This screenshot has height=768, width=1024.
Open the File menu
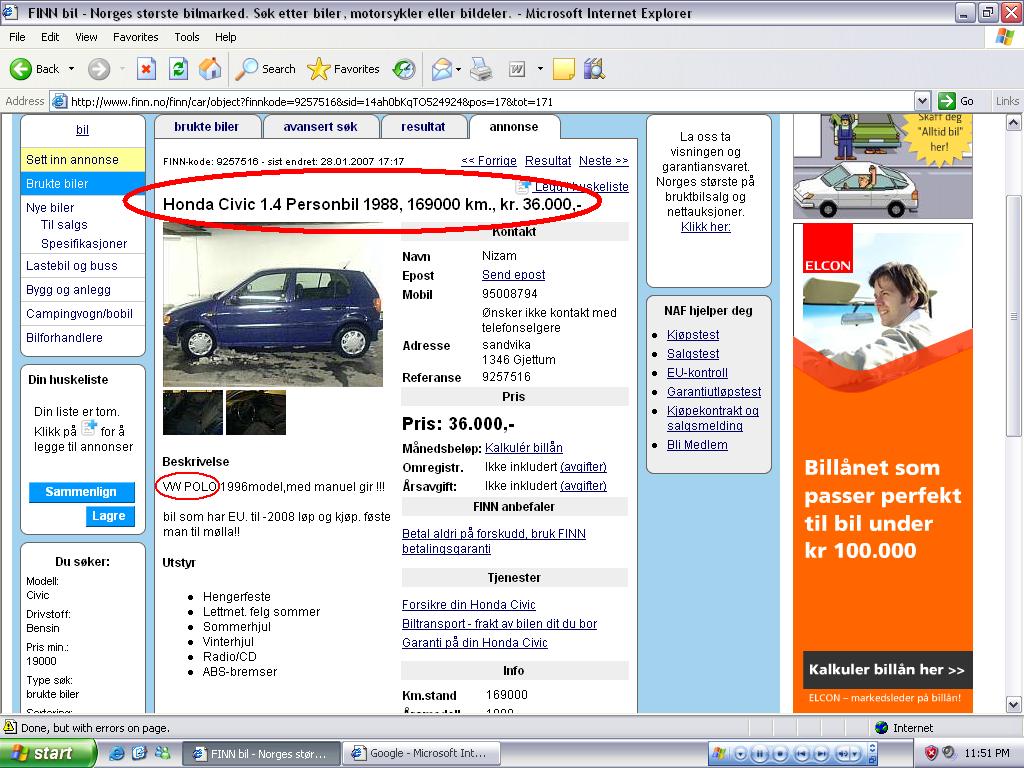pos(17,37)
